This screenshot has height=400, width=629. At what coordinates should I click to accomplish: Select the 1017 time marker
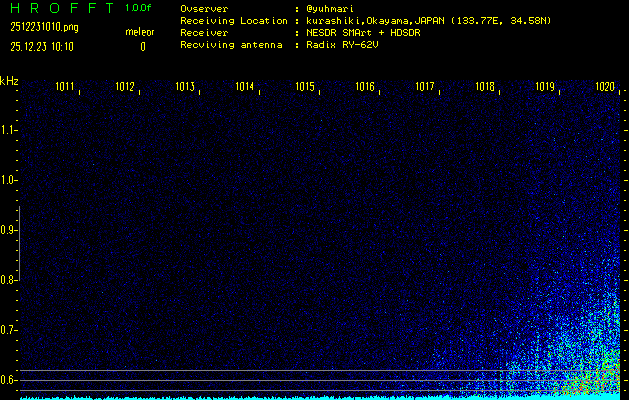tap(425, 88)
